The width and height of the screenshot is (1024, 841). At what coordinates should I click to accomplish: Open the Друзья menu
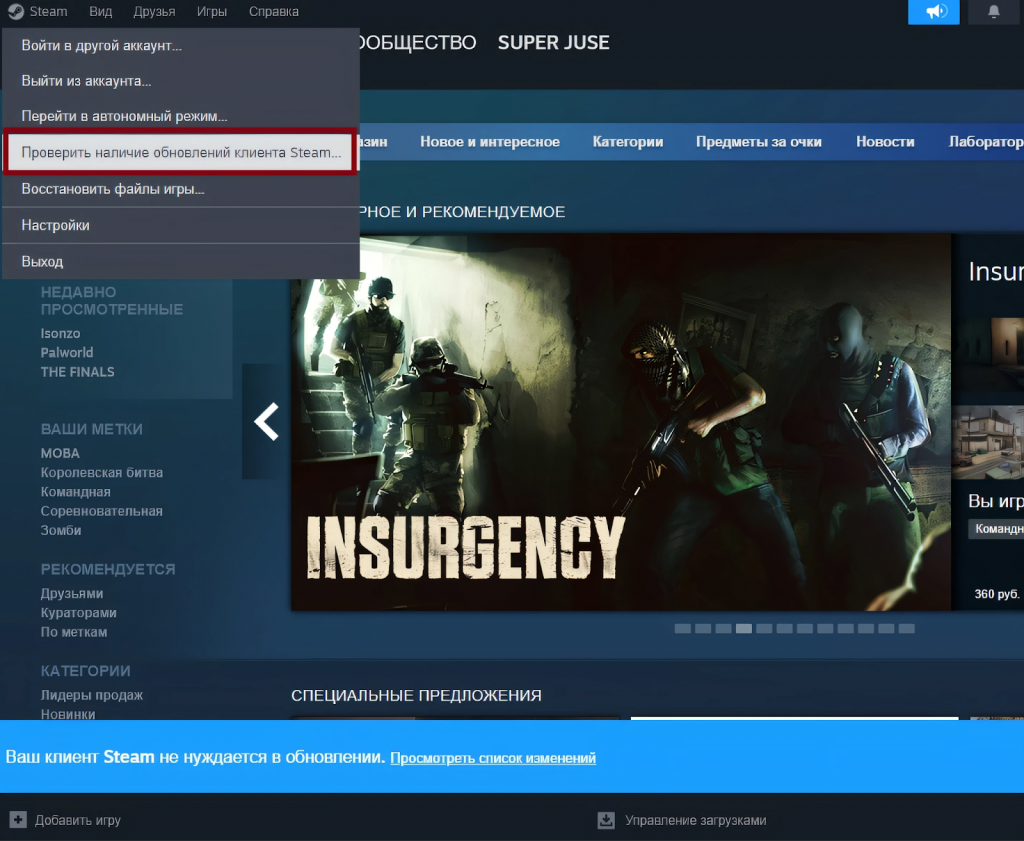154,12
